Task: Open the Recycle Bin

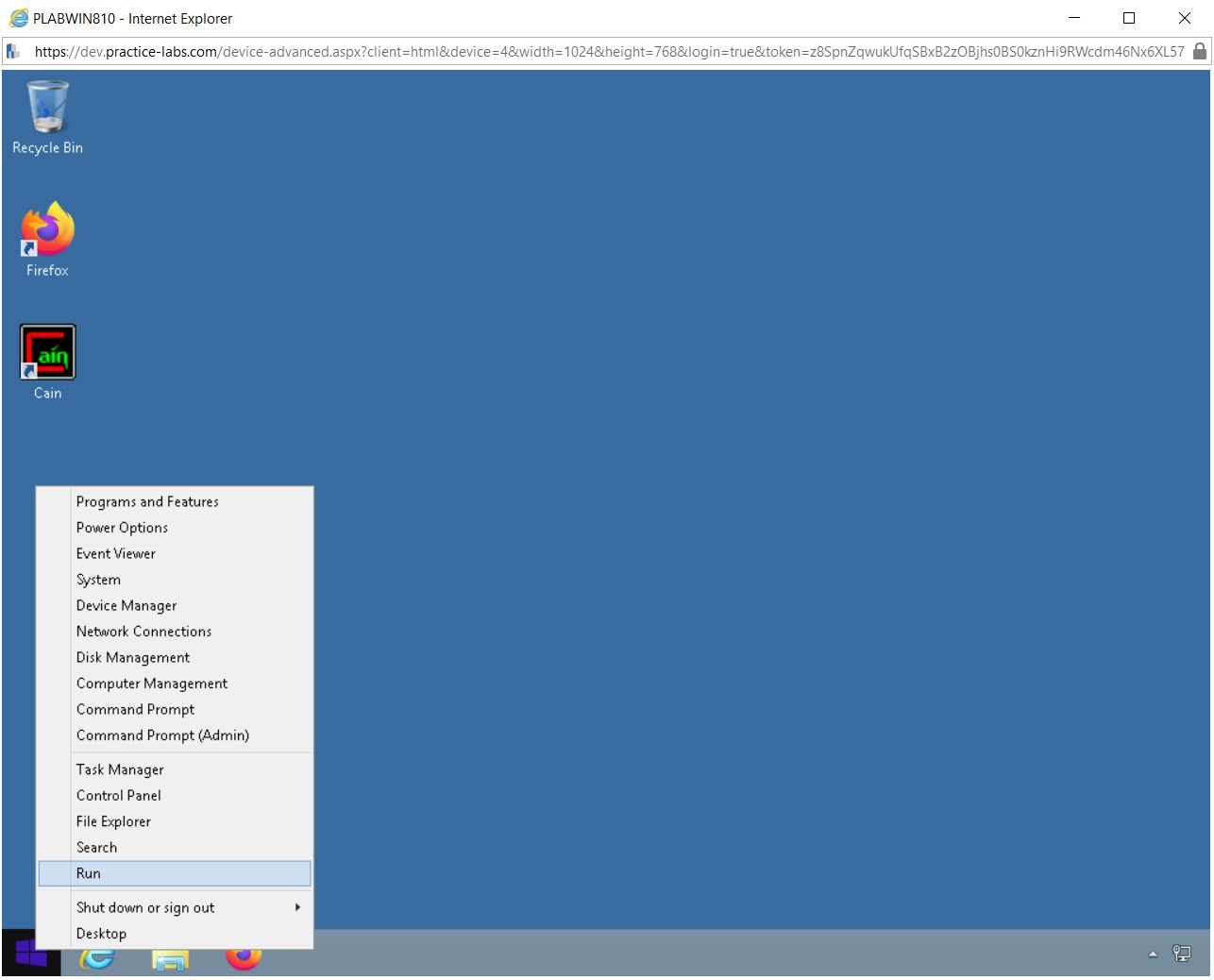Action: 47,109
